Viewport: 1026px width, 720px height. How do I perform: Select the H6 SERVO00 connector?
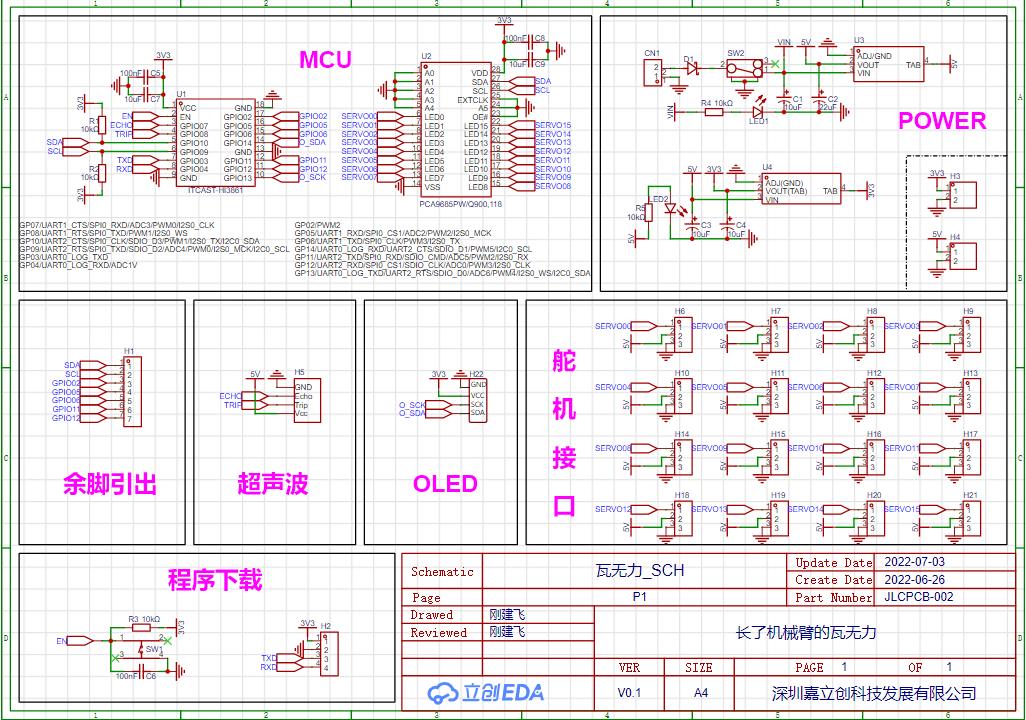[683, 335]
